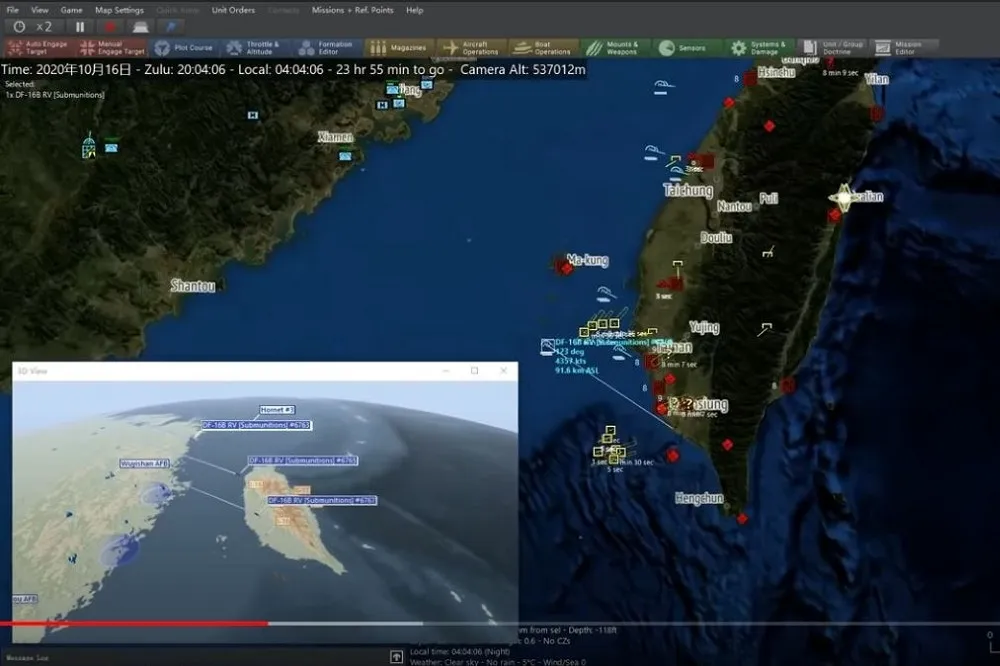Click the white unit icon beside record
This screenshot has height=666, width=1000.
pyautogui.click(x=140, y=27)
